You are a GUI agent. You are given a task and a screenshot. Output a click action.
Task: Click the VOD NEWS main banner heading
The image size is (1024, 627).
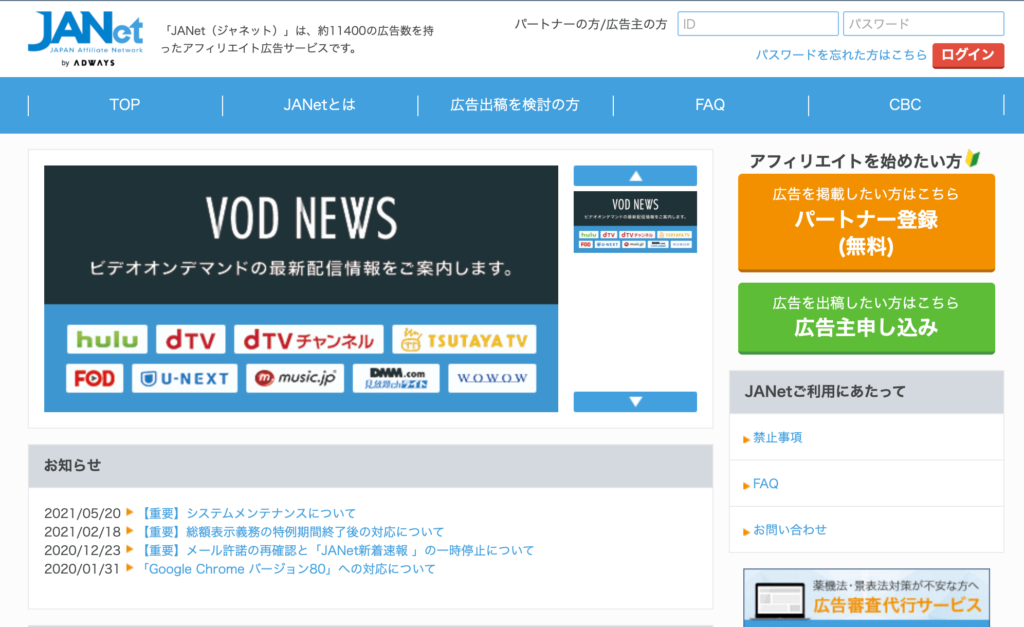(x=301, y=218)
